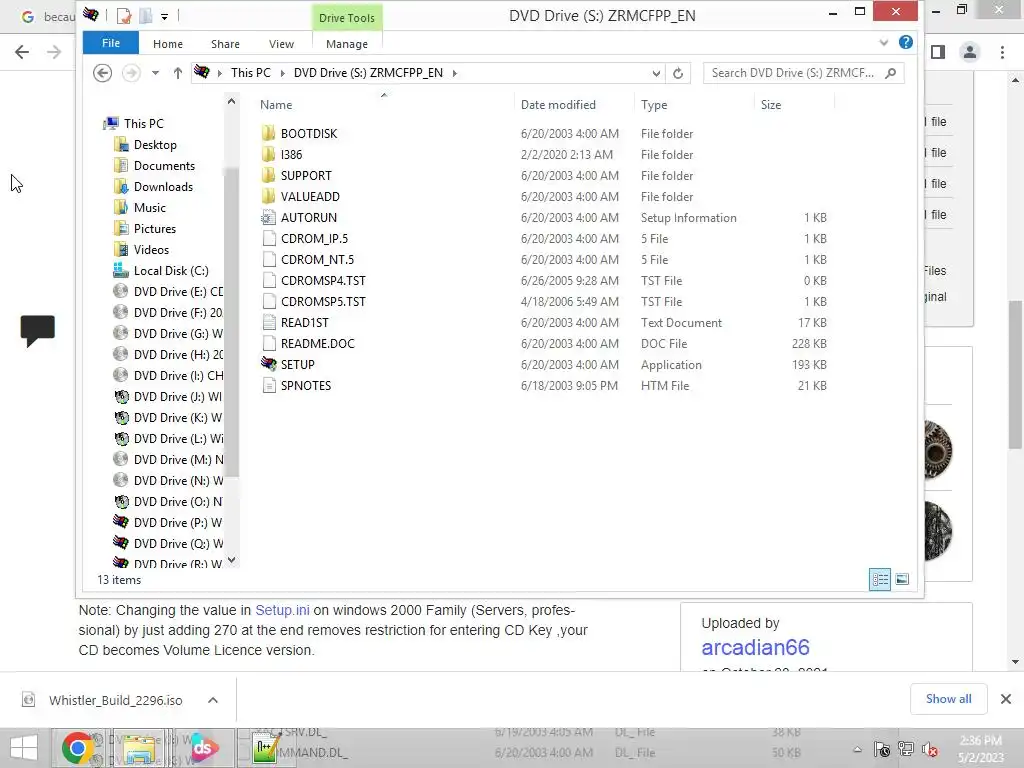
Task: Click the Explorer Forward arrow button
Action: [131, 72]
